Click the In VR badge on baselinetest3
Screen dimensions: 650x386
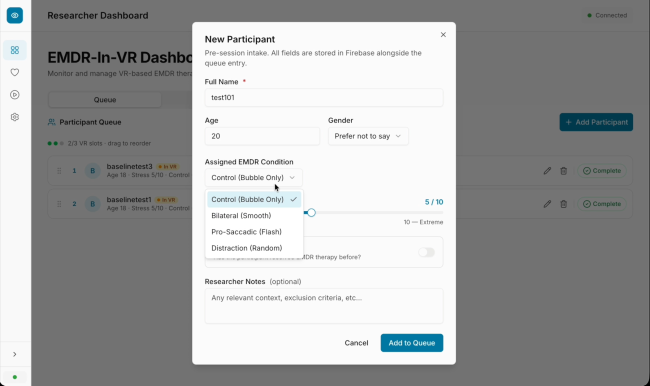167,167
